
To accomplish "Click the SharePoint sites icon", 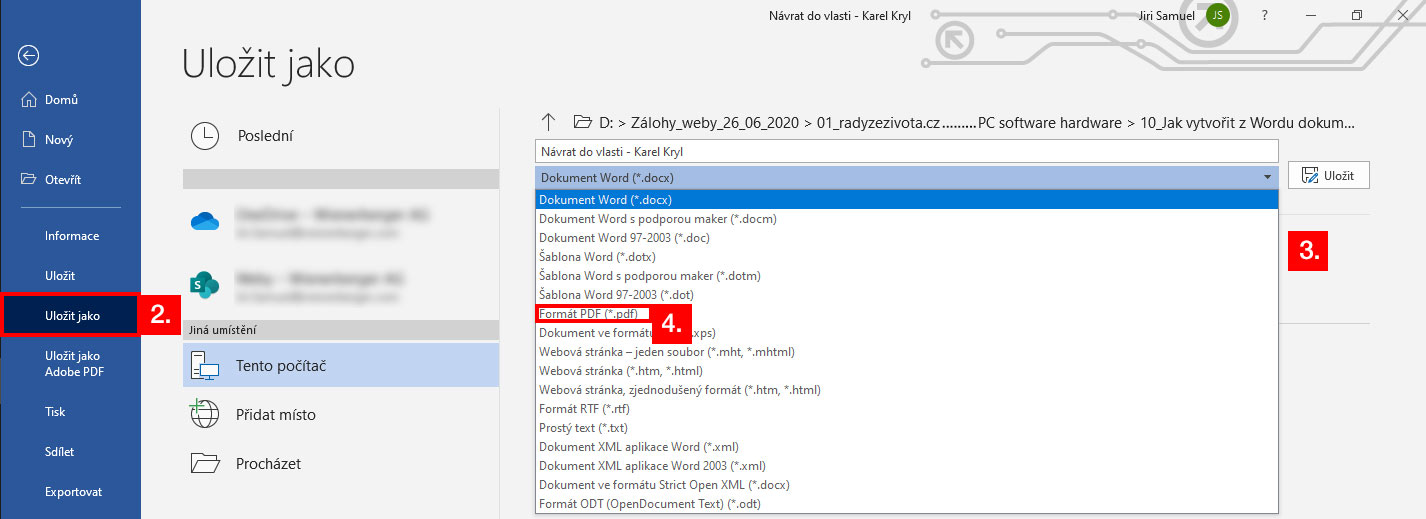I will [x=205, y=283].
